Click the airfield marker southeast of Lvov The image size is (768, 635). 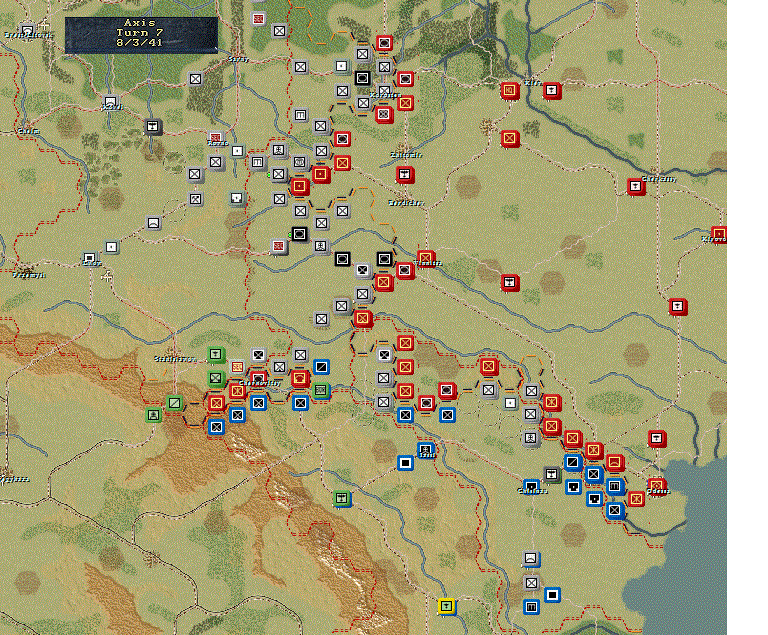tap(107, 277)
